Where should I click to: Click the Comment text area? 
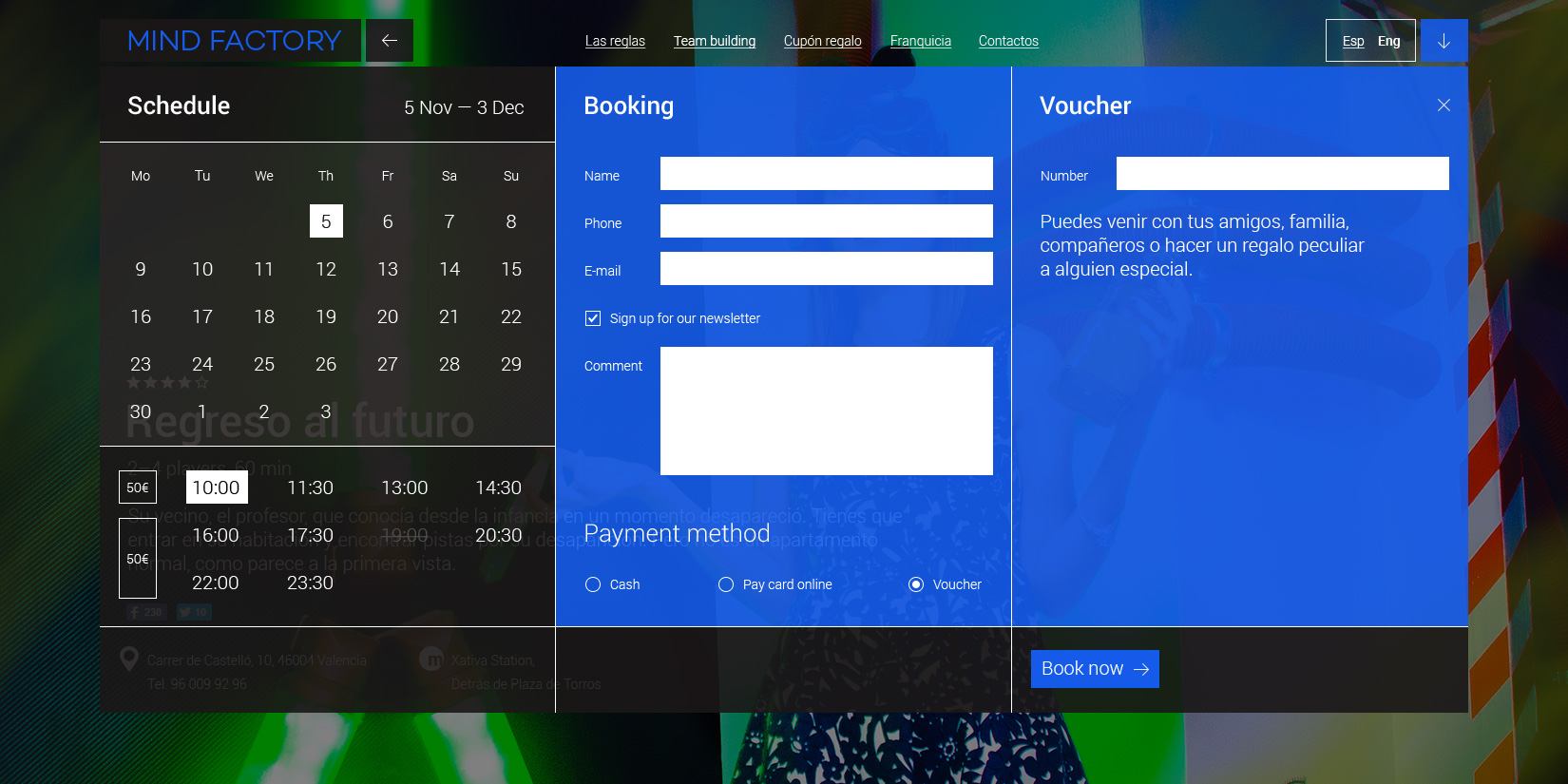(826, 411)
